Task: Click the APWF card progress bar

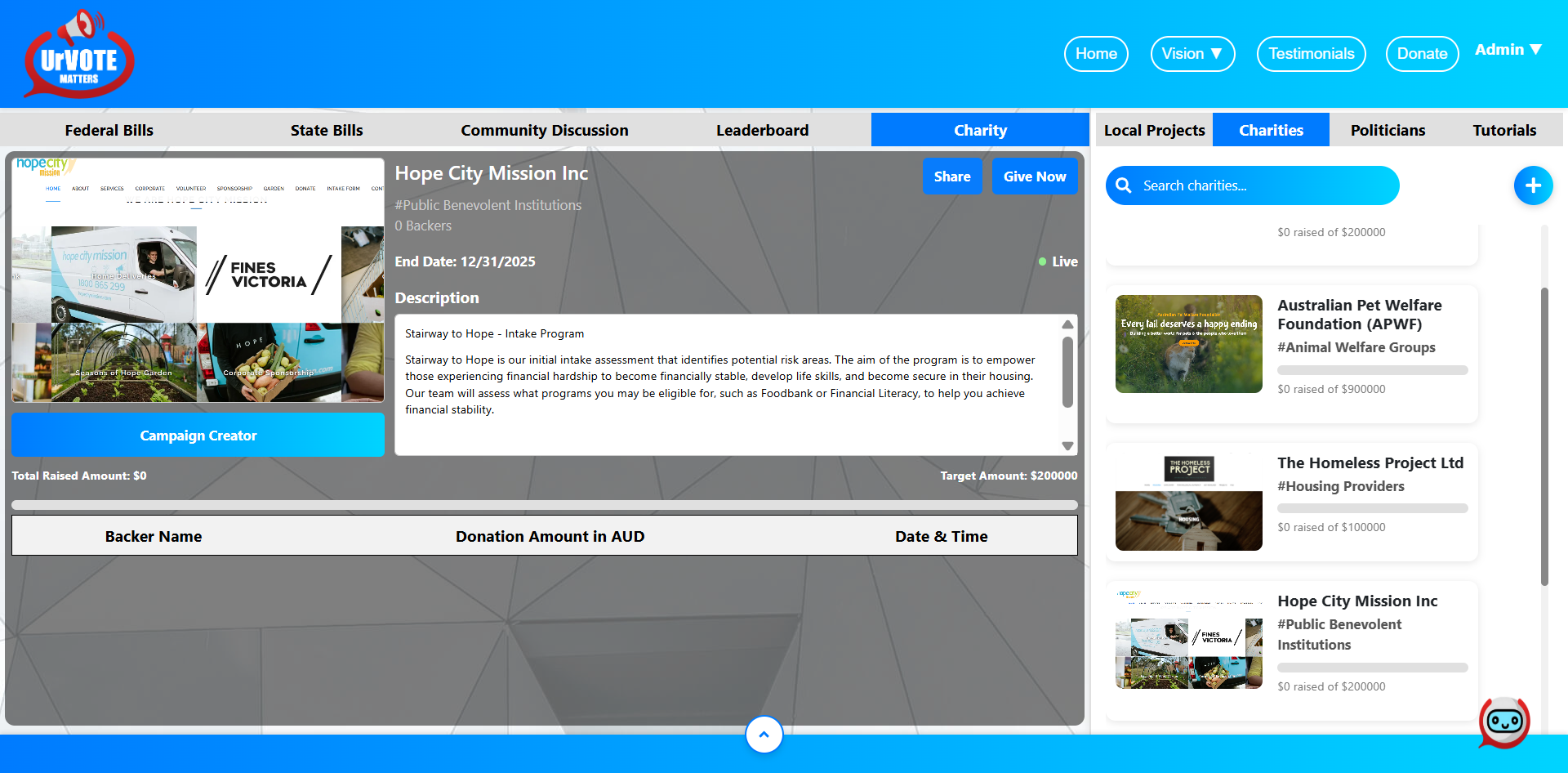Action: pyautogui.click(x=1373, y=370)
